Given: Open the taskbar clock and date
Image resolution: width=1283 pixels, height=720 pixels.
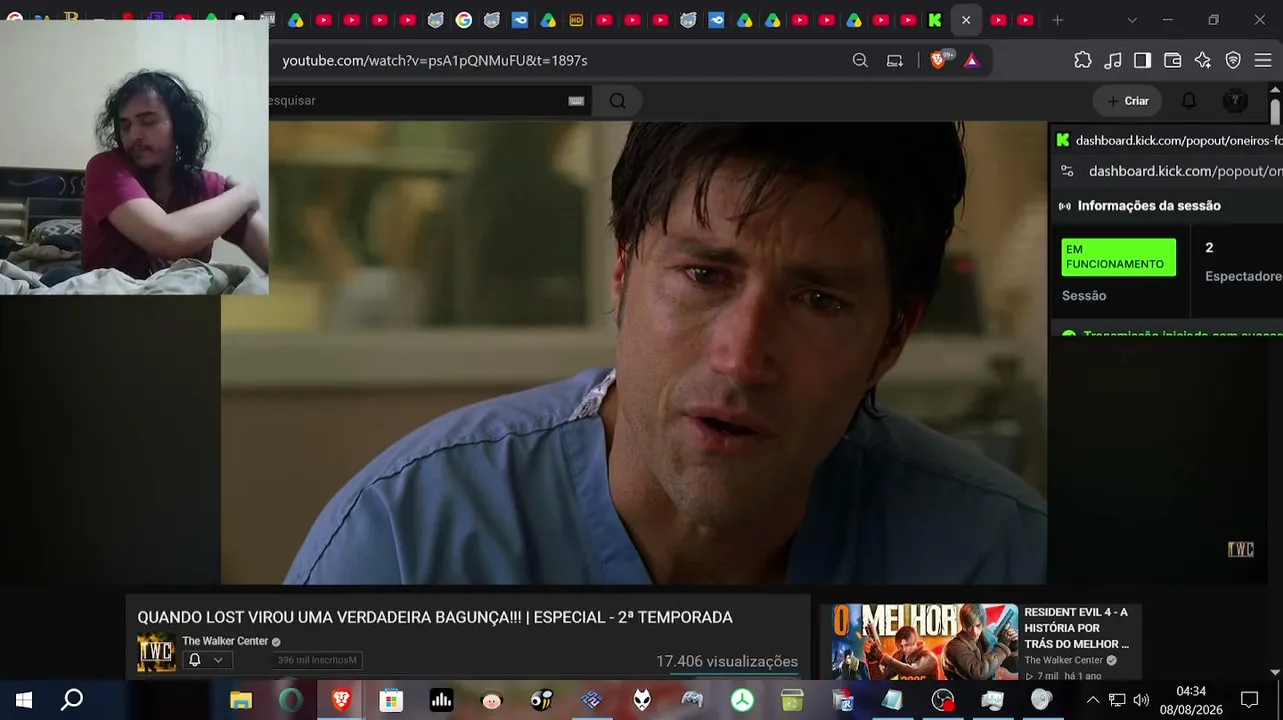Looking at the screenshot, I should (x=1191, y=700).
